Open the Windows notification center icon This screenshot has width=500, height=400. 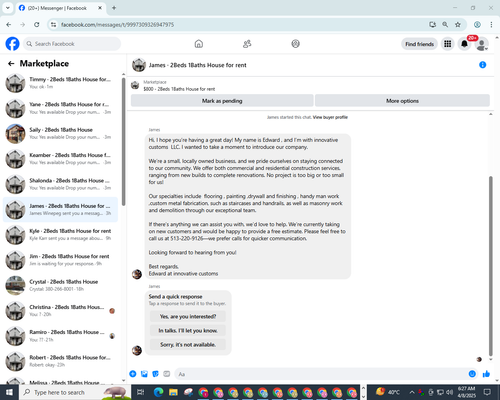click(x=487, y=392)
